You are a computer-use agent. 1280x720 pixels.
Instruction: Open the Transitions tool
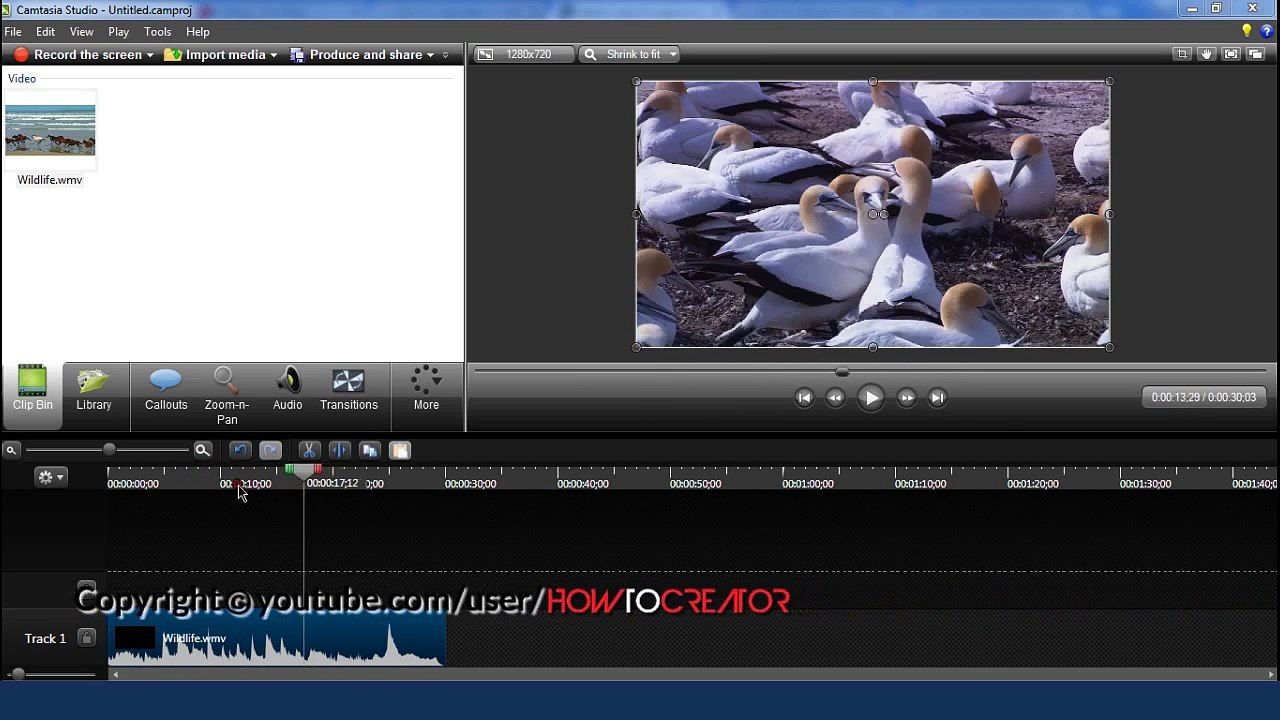coord(349,390)
